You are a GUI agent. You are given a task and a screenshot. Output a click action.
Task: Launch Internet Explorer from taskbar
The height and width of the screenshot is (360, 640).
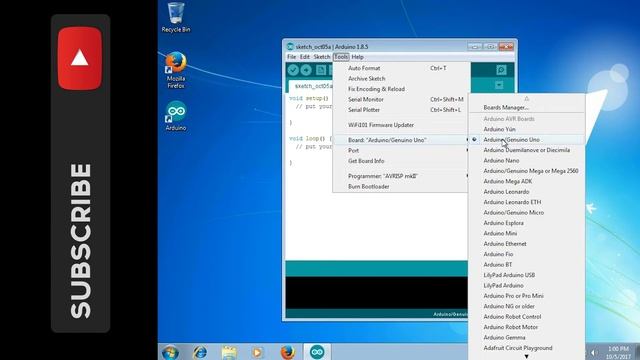[x=200, y=352]
